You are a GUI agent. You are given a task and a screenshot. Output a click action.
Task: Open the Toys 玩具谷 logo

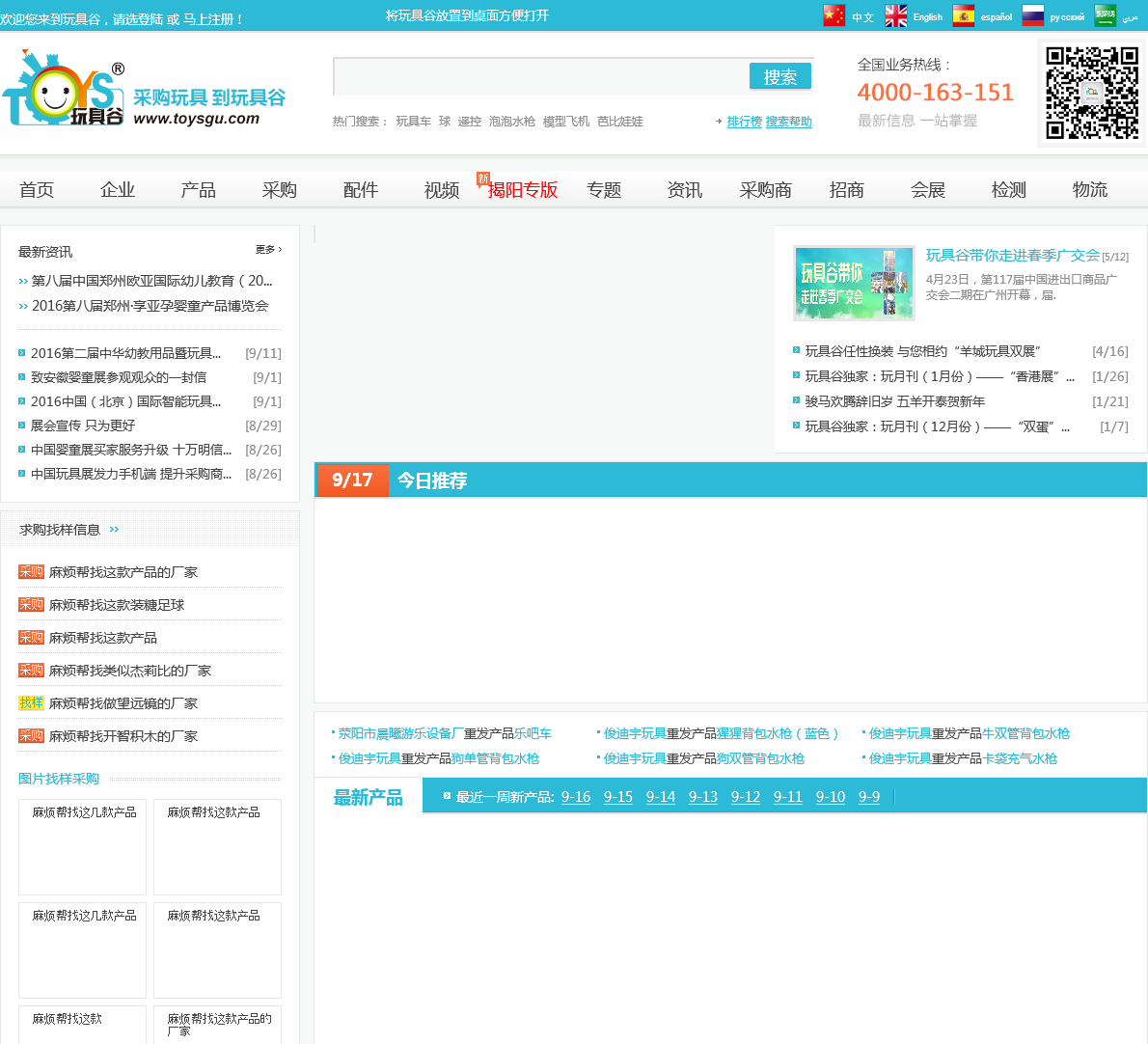pos(65,88)
